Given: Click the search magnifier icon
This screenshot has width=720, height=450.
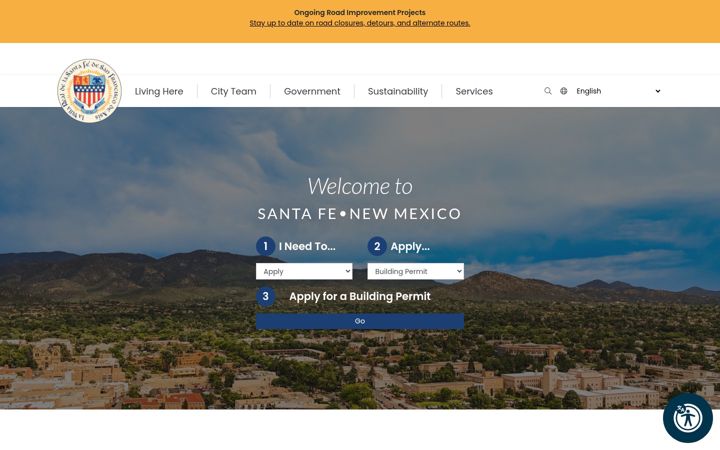Looking at the screenshot, I should (547, 91).
